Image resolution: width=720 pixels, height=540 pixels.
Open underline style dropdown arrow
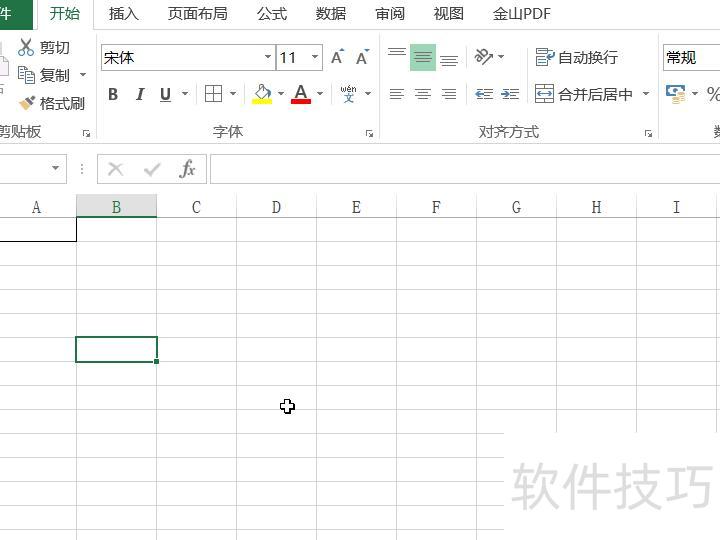pyautogui.click(x=185, y=94)
